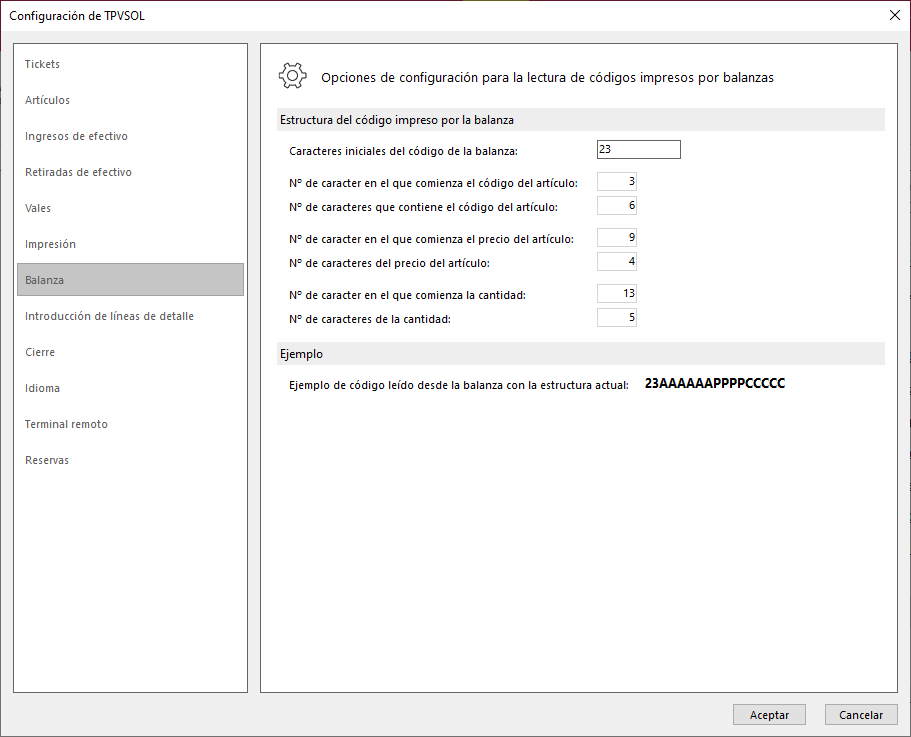This screenshot has width=911, height=737.
Task: Click the Estructura del código impreso header
Action: coord(581,120)
